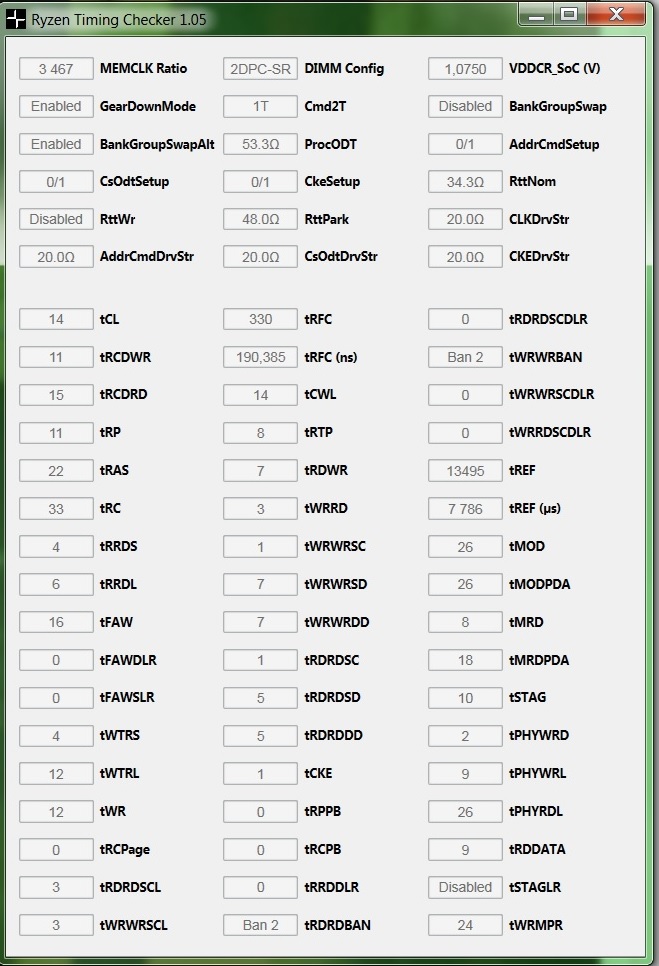Click the ProcODT 53.3Ω field
This screenshot has width=659, height=966.
coord(261,144)
